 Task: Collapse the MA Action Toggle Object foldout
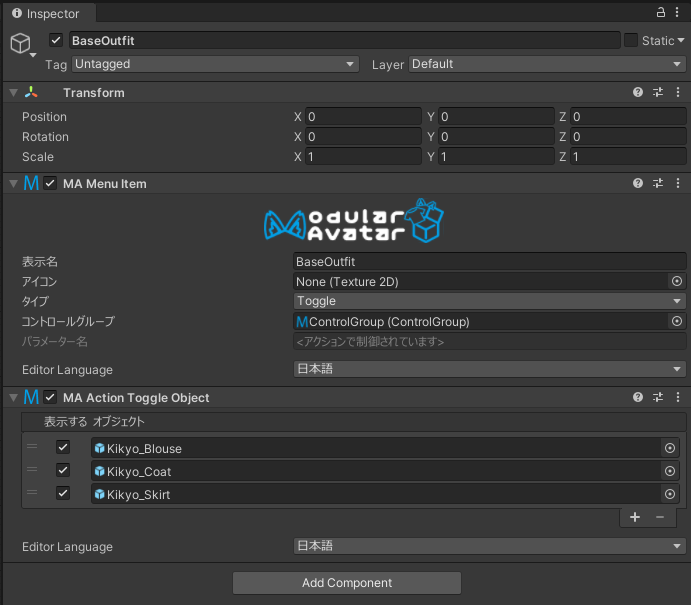click(14, 397)
